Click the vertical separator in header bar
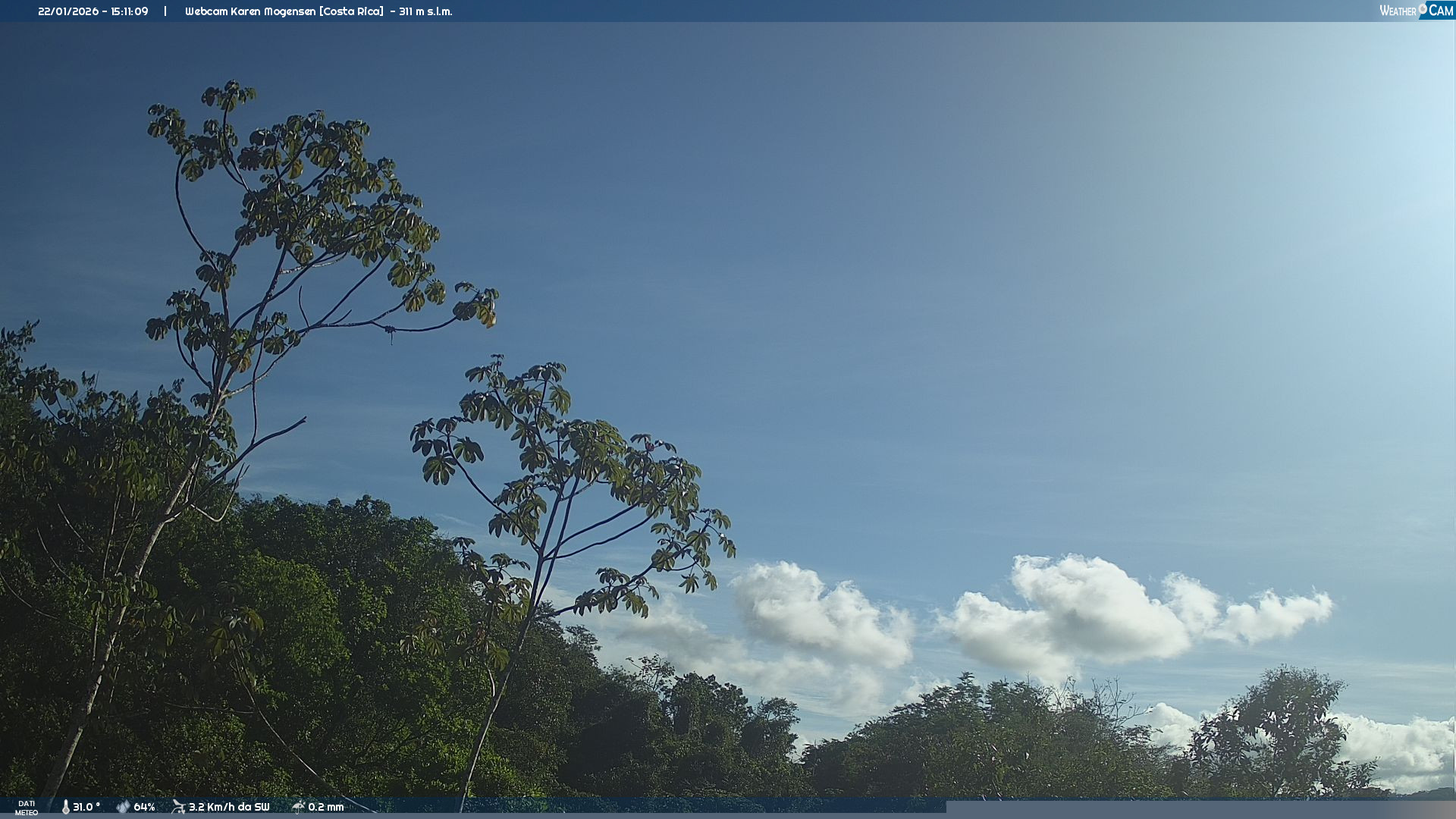 pos(165,11)
